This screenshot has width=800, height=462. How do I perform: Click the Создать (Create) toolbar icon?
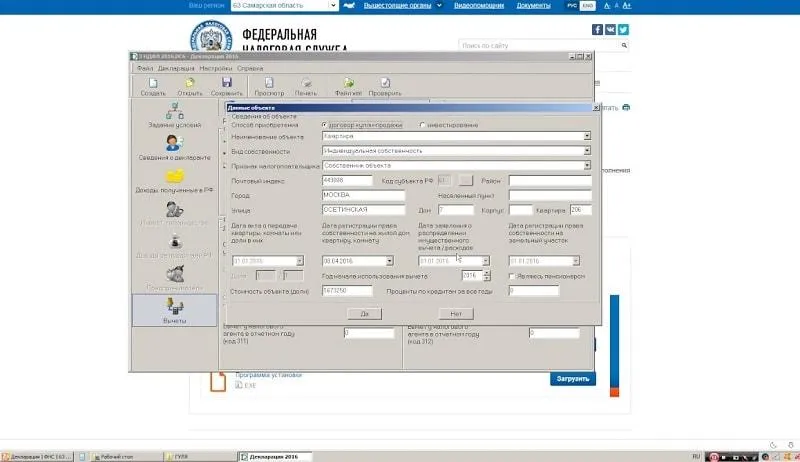point(153,85)
